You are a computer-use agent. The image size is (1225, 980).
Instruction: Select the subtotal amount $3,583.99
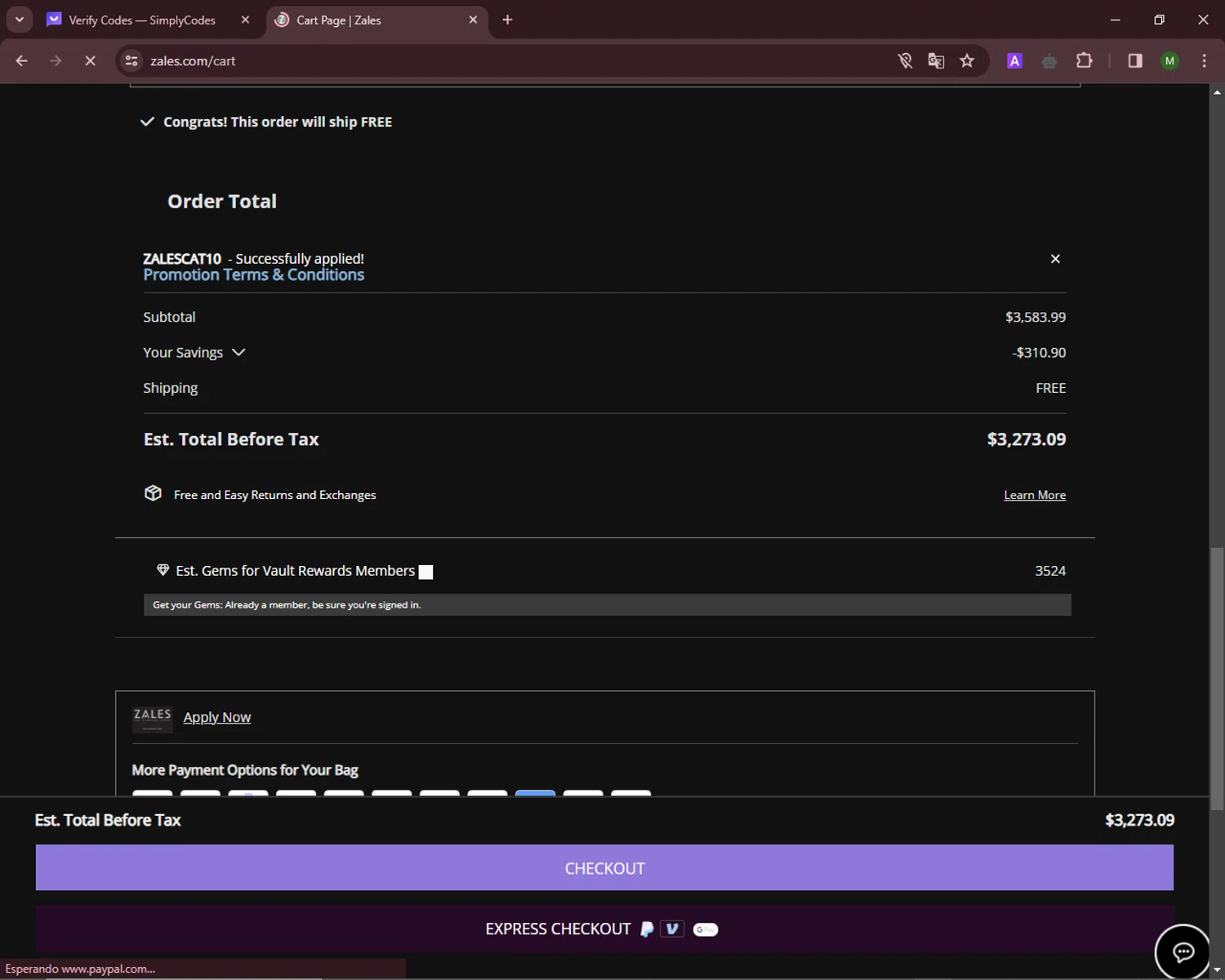tap(1036, 317)
